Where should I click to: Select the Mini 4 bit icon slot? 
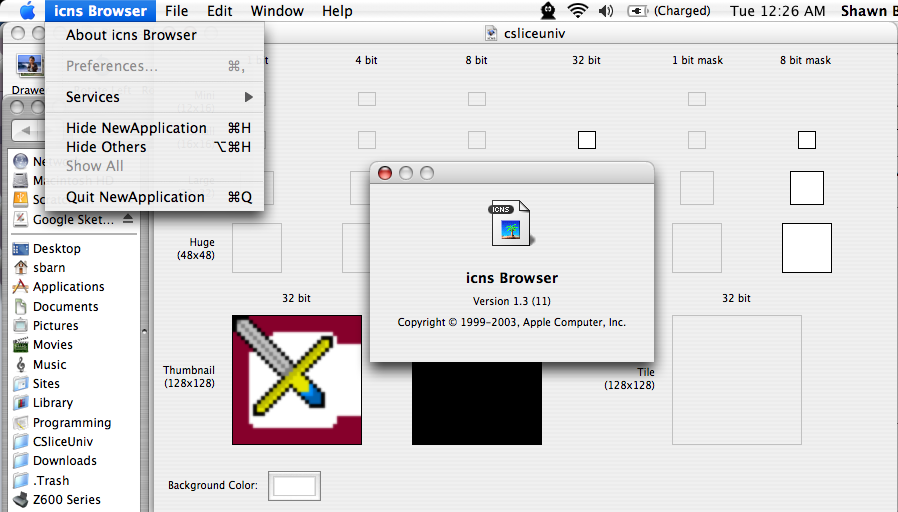coord(367,99)
